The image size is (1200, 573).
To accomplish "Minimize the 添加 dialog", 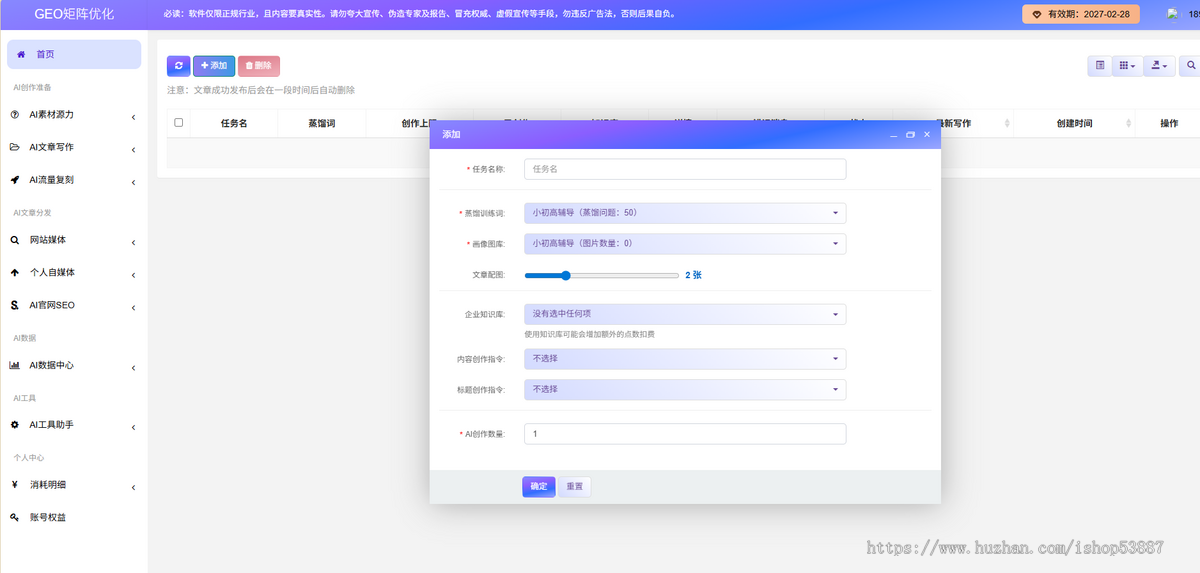I will pos(894,134).
